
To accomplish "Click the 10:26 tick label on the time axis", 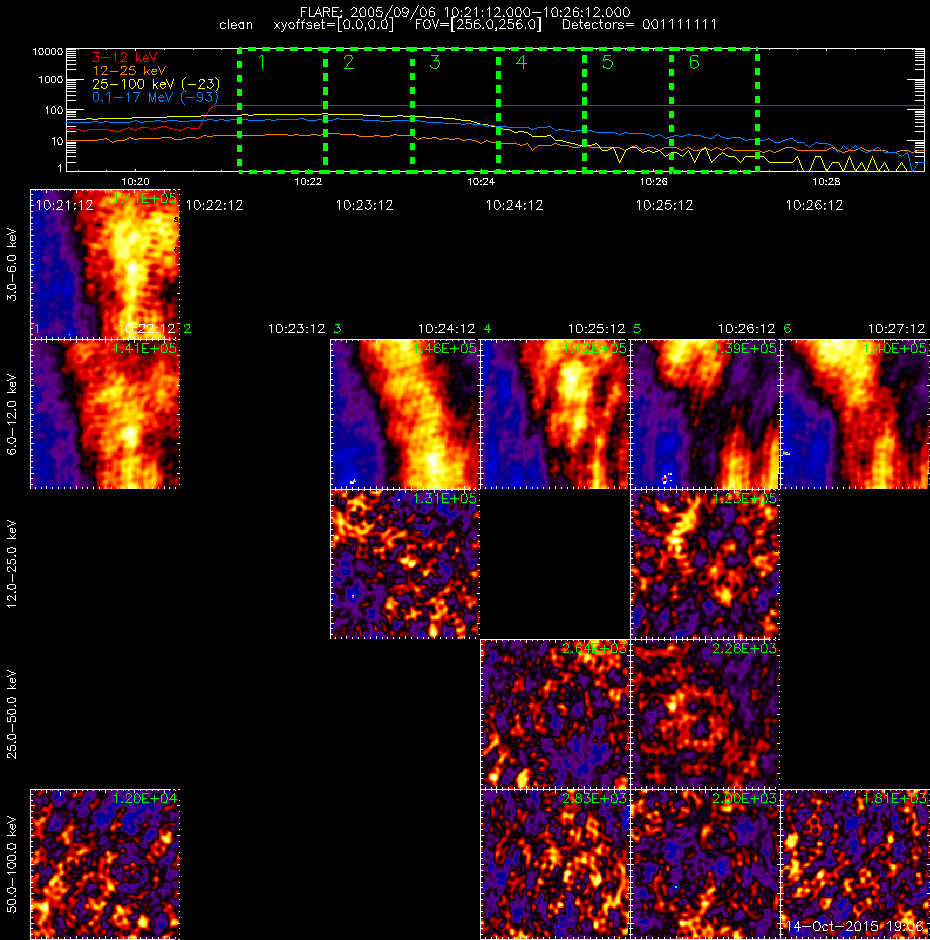I will coord(654,181).
